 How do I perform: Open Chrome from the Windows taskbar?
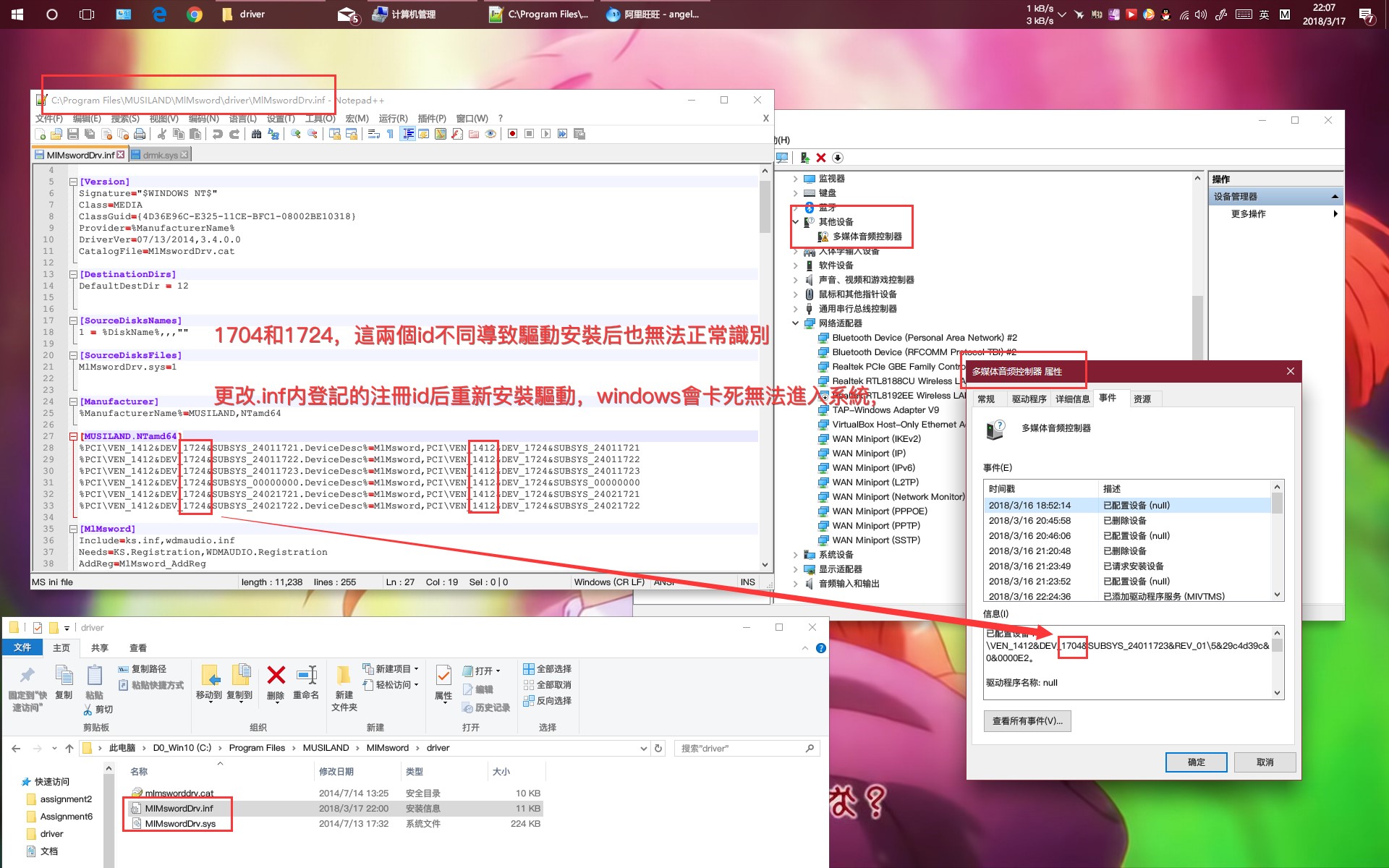coord(194,14)
